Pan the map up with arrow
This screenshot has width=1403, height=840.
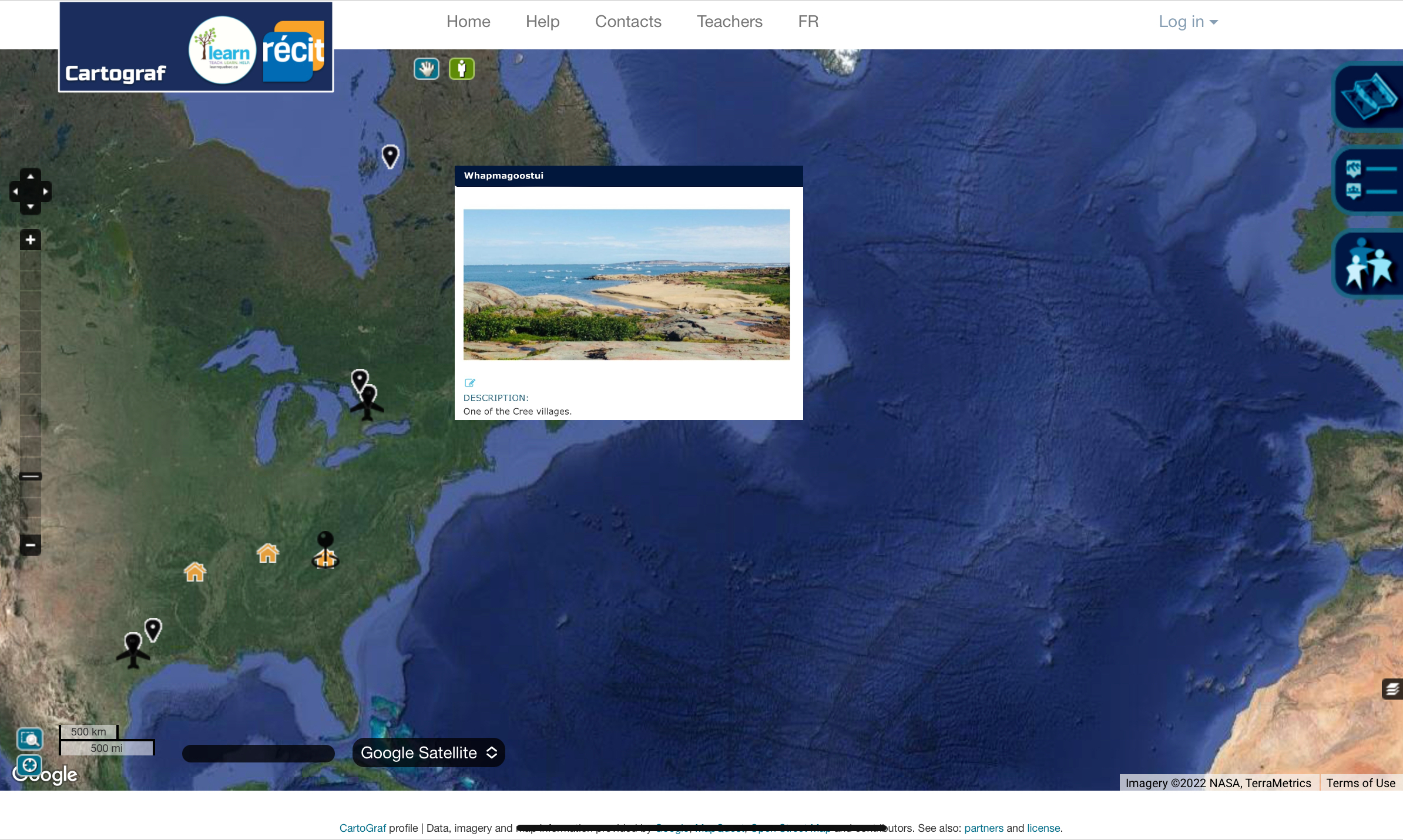(x=31, y=176)
